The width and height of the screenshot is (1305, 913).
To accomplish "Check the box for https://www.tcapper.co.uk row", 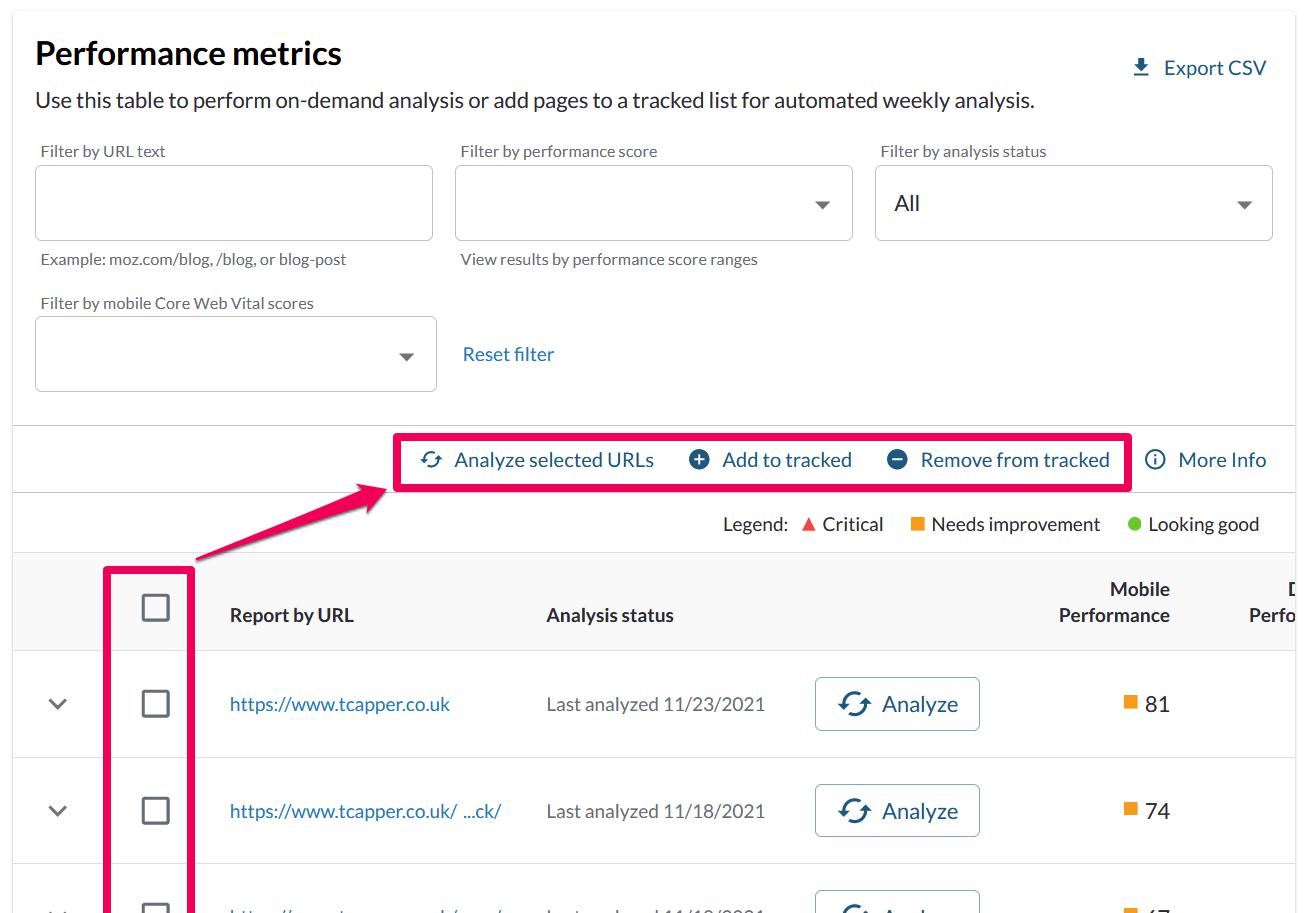I will click(155, 704).
